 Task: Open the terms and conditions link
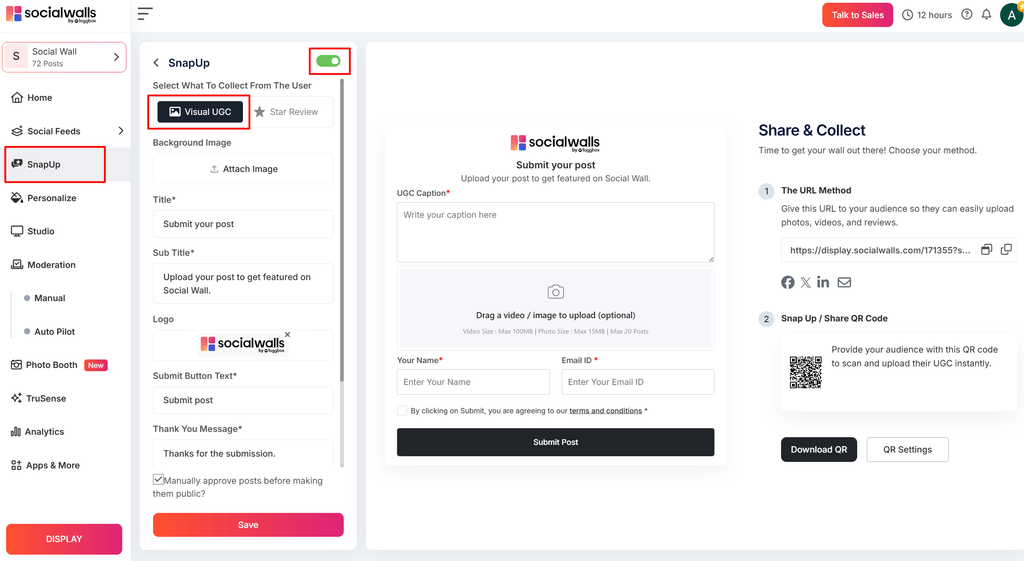[x=605, y=411]
